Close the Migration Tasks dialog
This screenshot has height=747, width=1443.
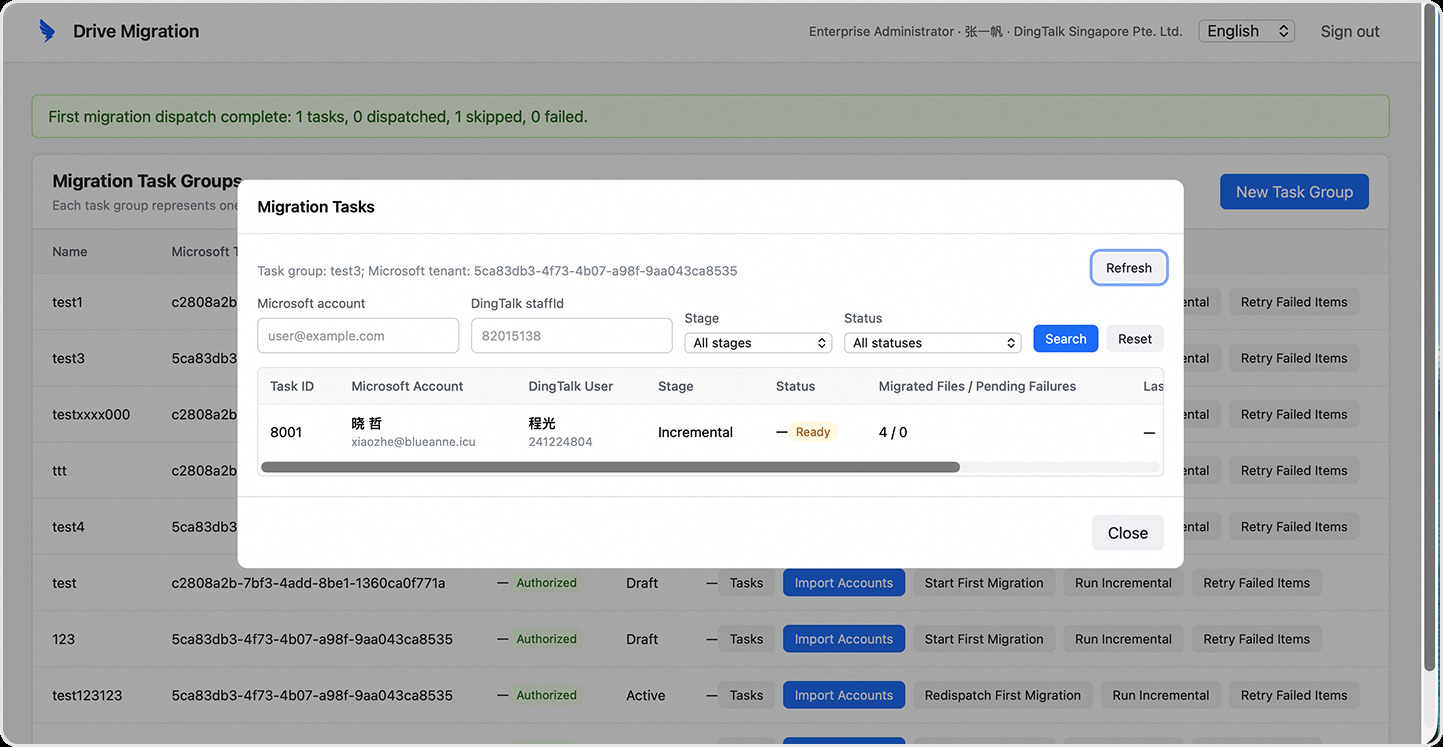click(1127, 533)
